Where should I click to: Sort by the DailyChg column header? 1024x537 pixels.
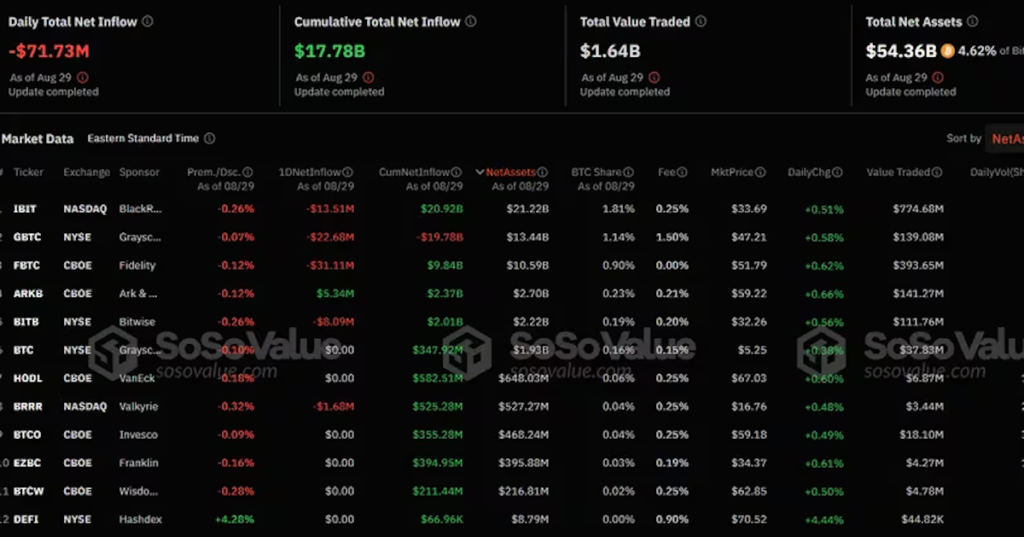(809, 172)
